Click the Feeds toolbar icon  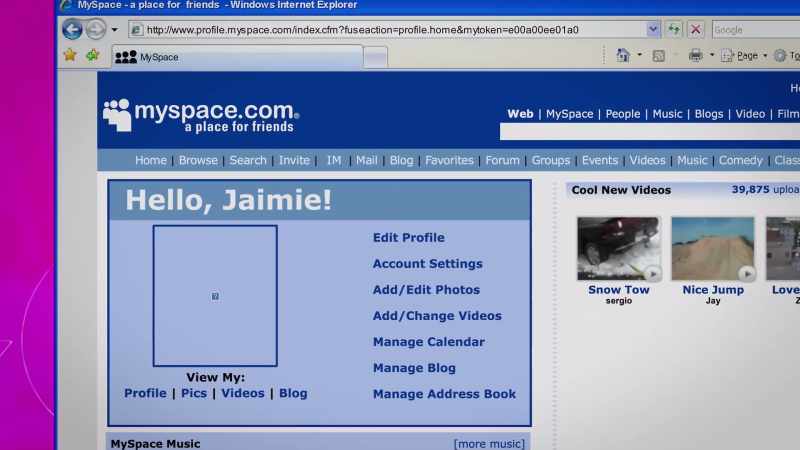(659, 56)
